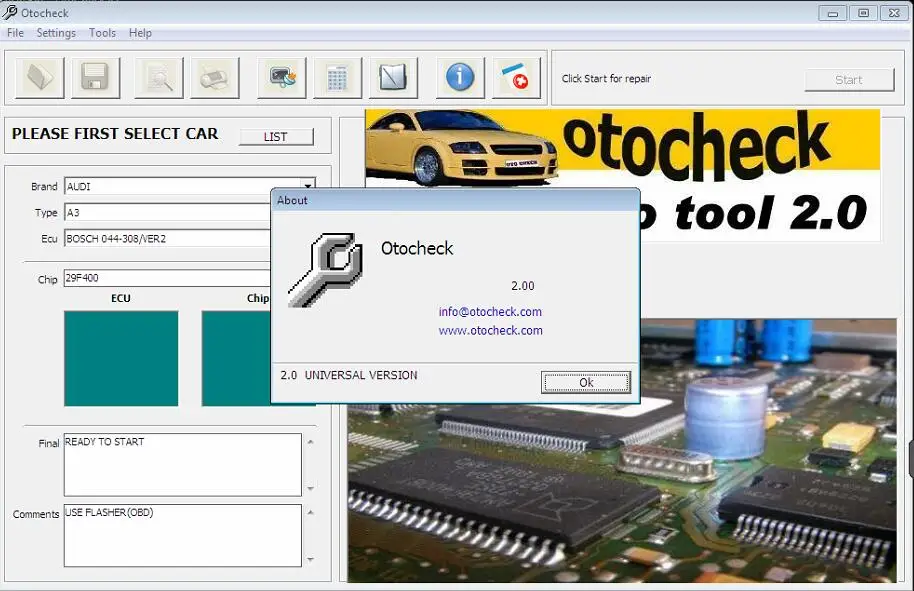Open the File menu
This screenshot has width=914, height=591.
point(15,33)
